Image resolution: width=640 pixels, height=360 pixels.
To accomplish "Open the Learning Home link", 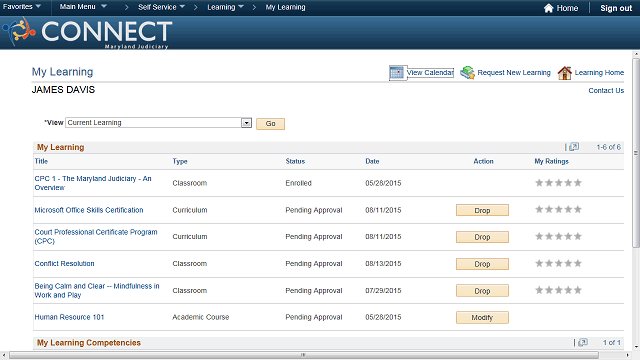I will click(599, 73).
